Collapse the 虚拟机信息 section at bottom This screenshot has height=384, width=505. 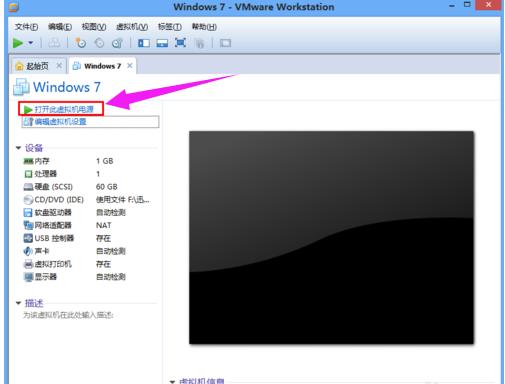pyautogui.click(x=172, y=381)
